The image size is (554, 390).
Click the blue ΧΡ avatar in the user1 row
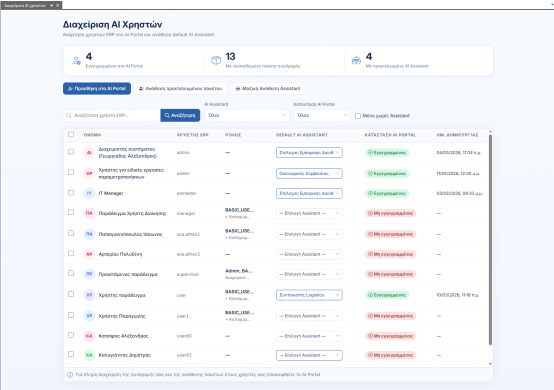[89, 316]
